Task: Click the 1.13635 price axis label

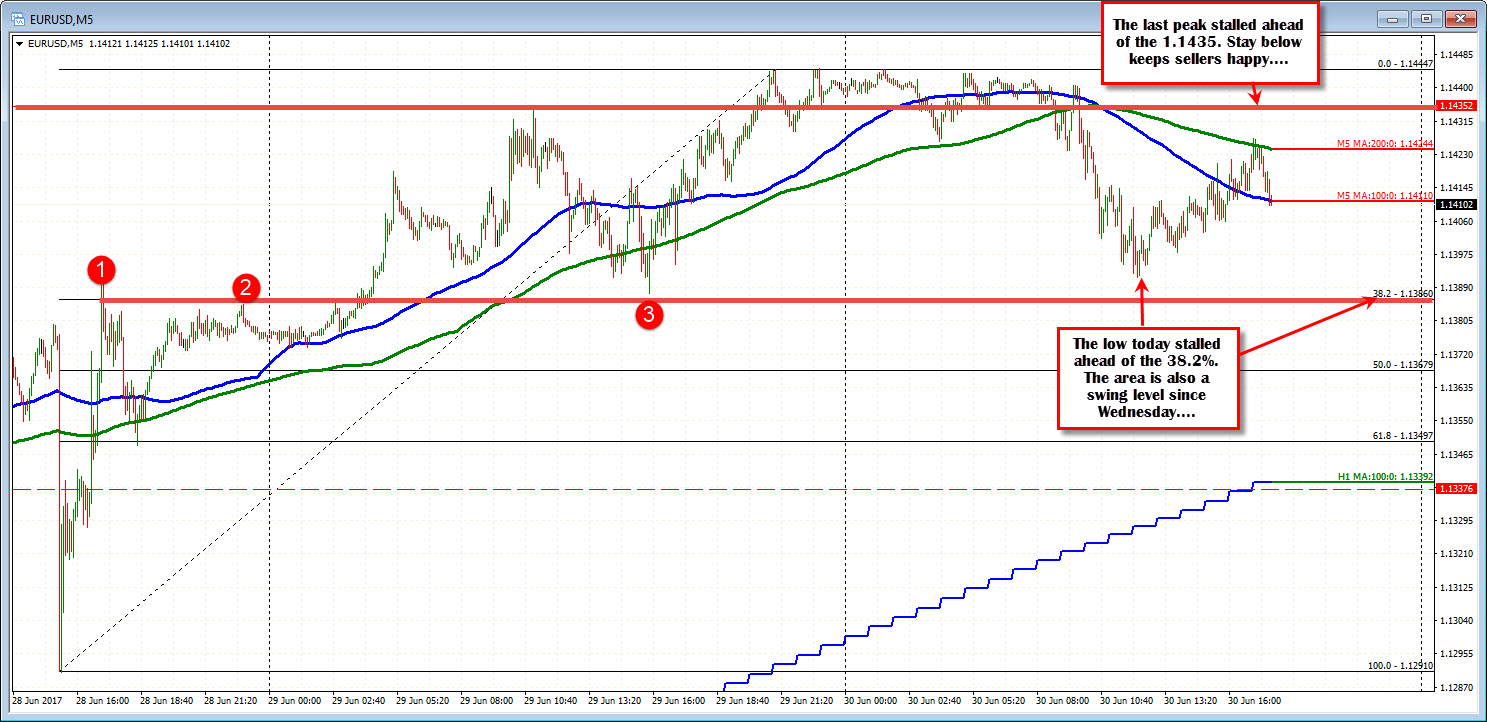Action: tap(1455, 388)
